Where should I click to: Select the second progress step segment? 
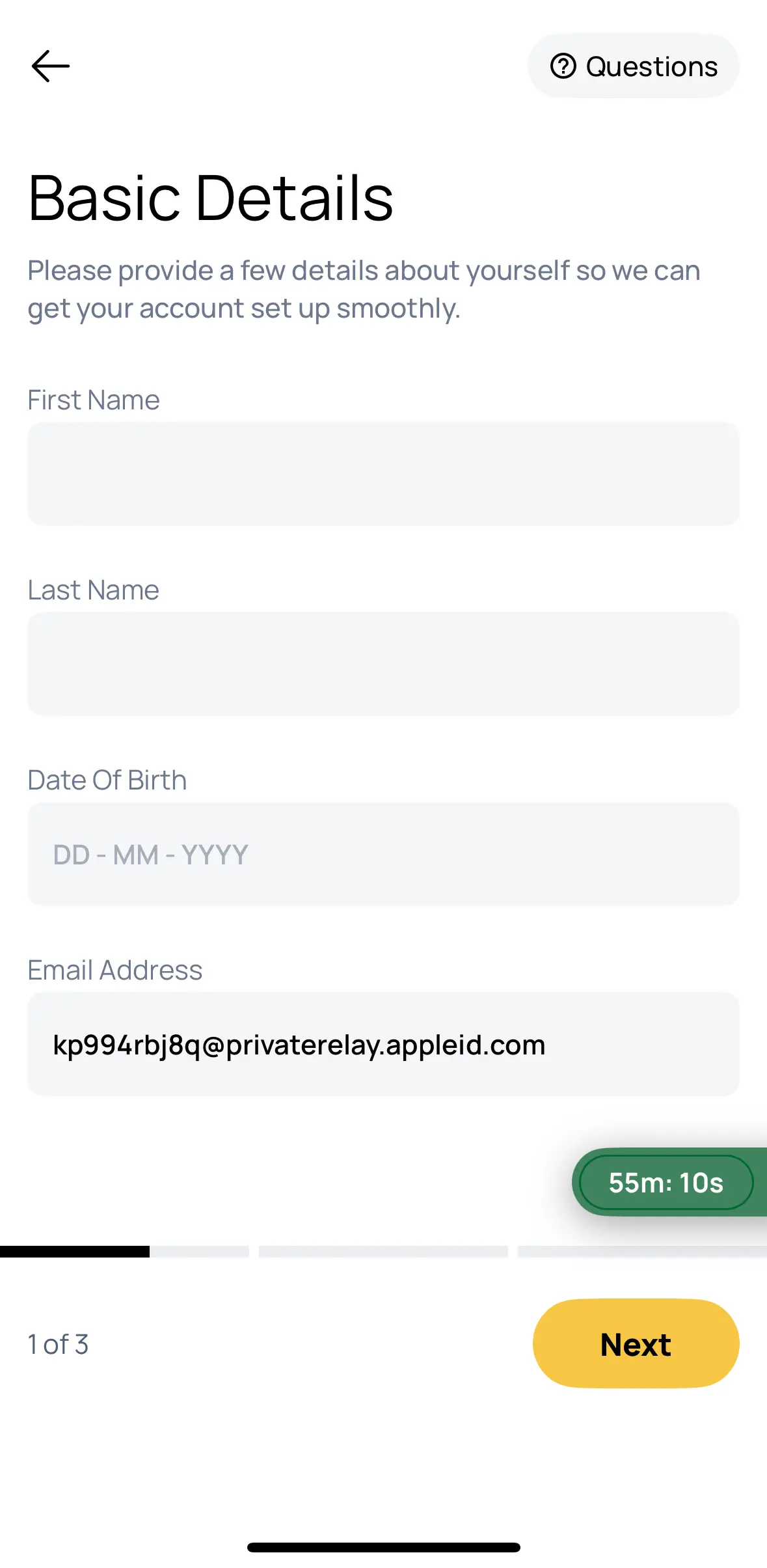click(x=383, y=1251)
